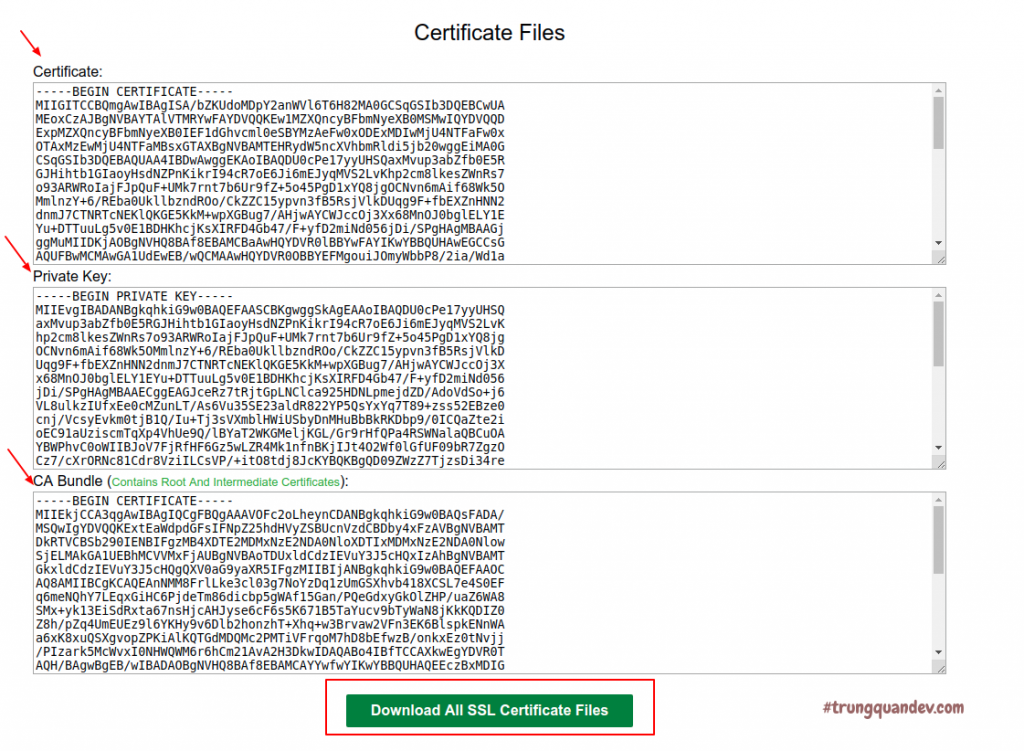Click line starting with 'Cz7/cXrORNc81Cdr8Vzi'

(270, 460)
